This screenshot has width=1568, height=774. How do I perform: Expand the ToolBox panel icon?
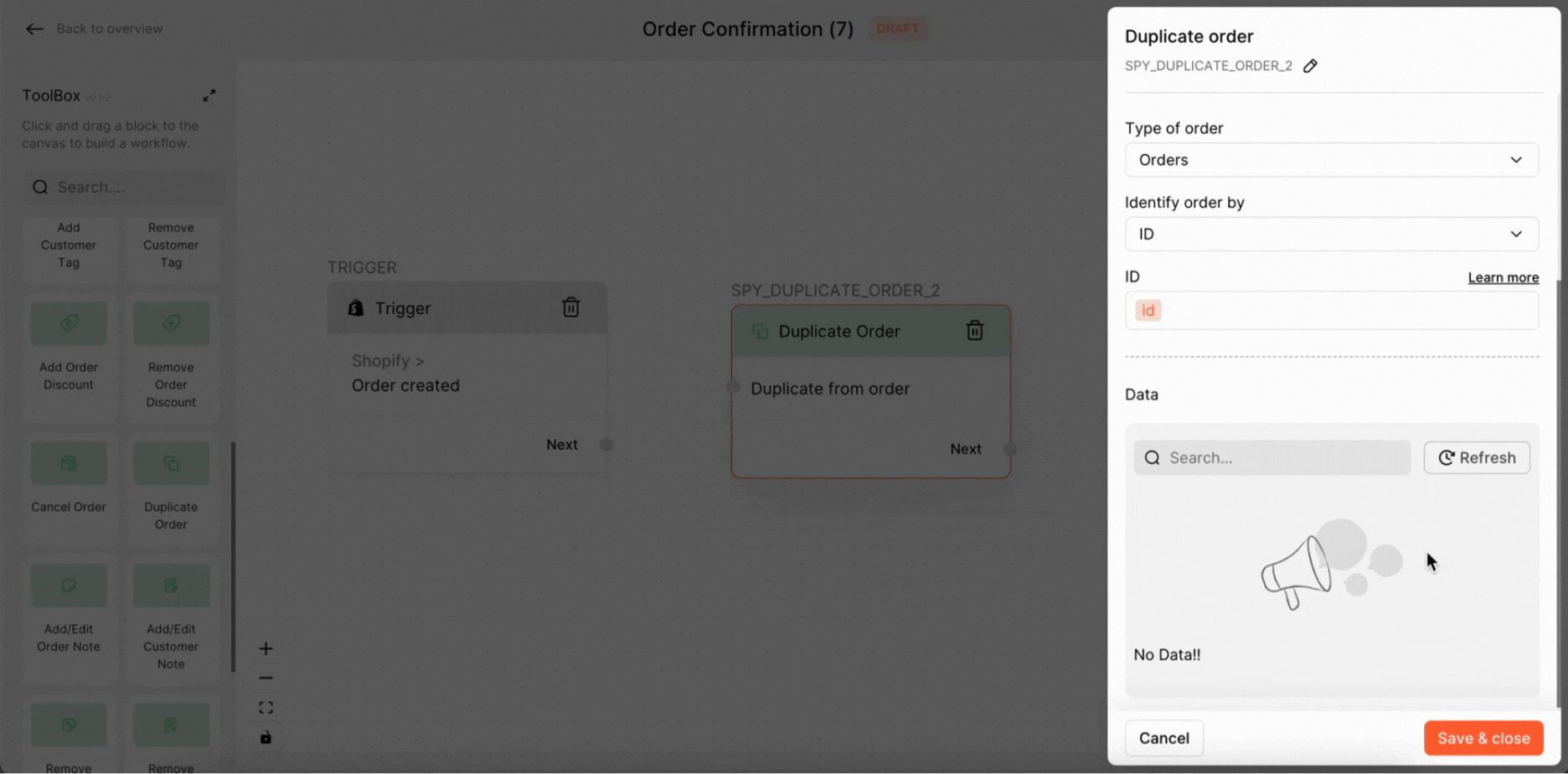pos(209,95)
